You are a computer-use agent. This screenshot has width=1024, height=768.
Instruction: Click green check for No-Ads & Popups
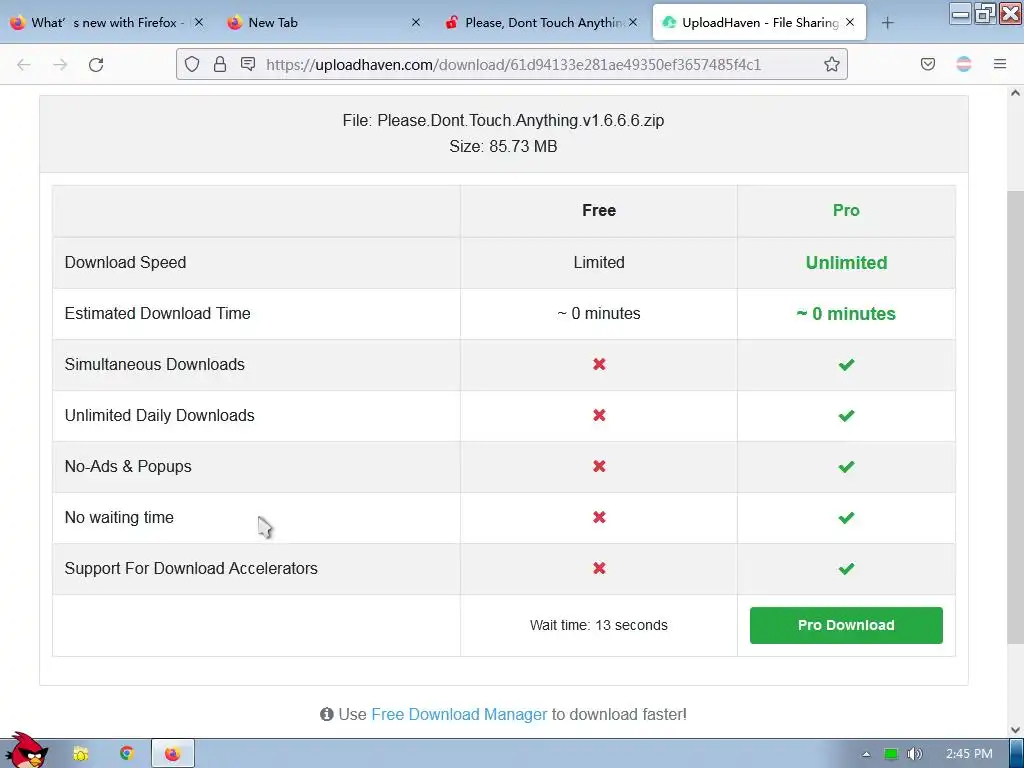point(846,466)
